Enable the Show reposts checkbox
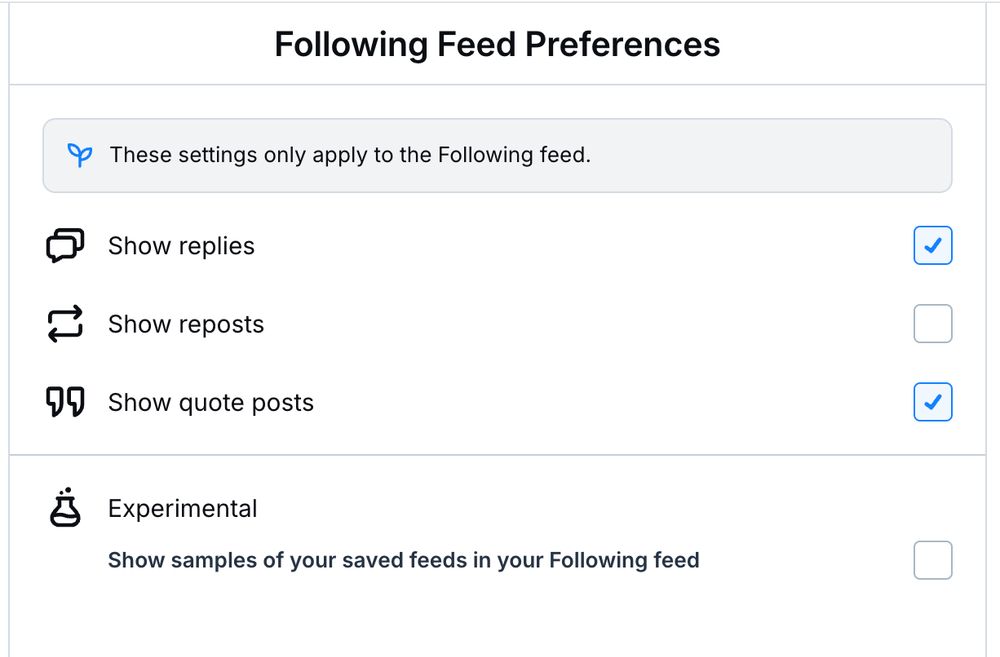 point(932,323)
